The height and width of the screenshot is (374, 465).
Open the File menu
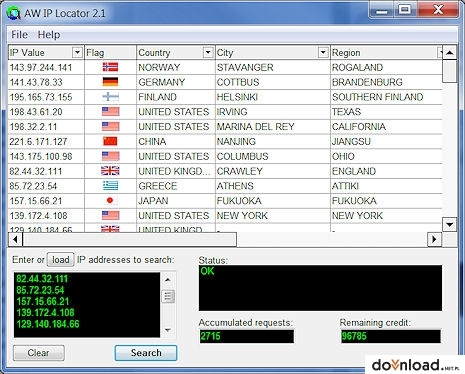click(19, 34)
